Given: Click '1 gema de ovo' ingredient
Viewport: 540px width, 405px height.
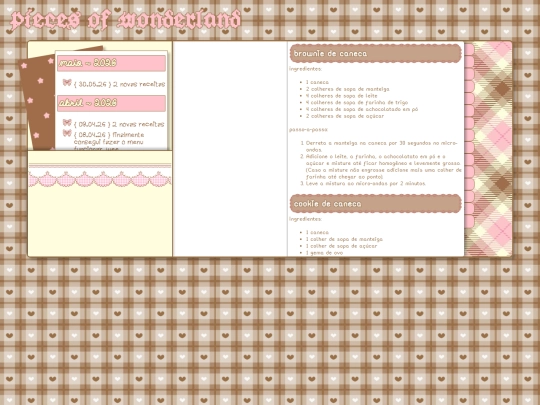Looking at the screenshot, I should click(324, 253).
